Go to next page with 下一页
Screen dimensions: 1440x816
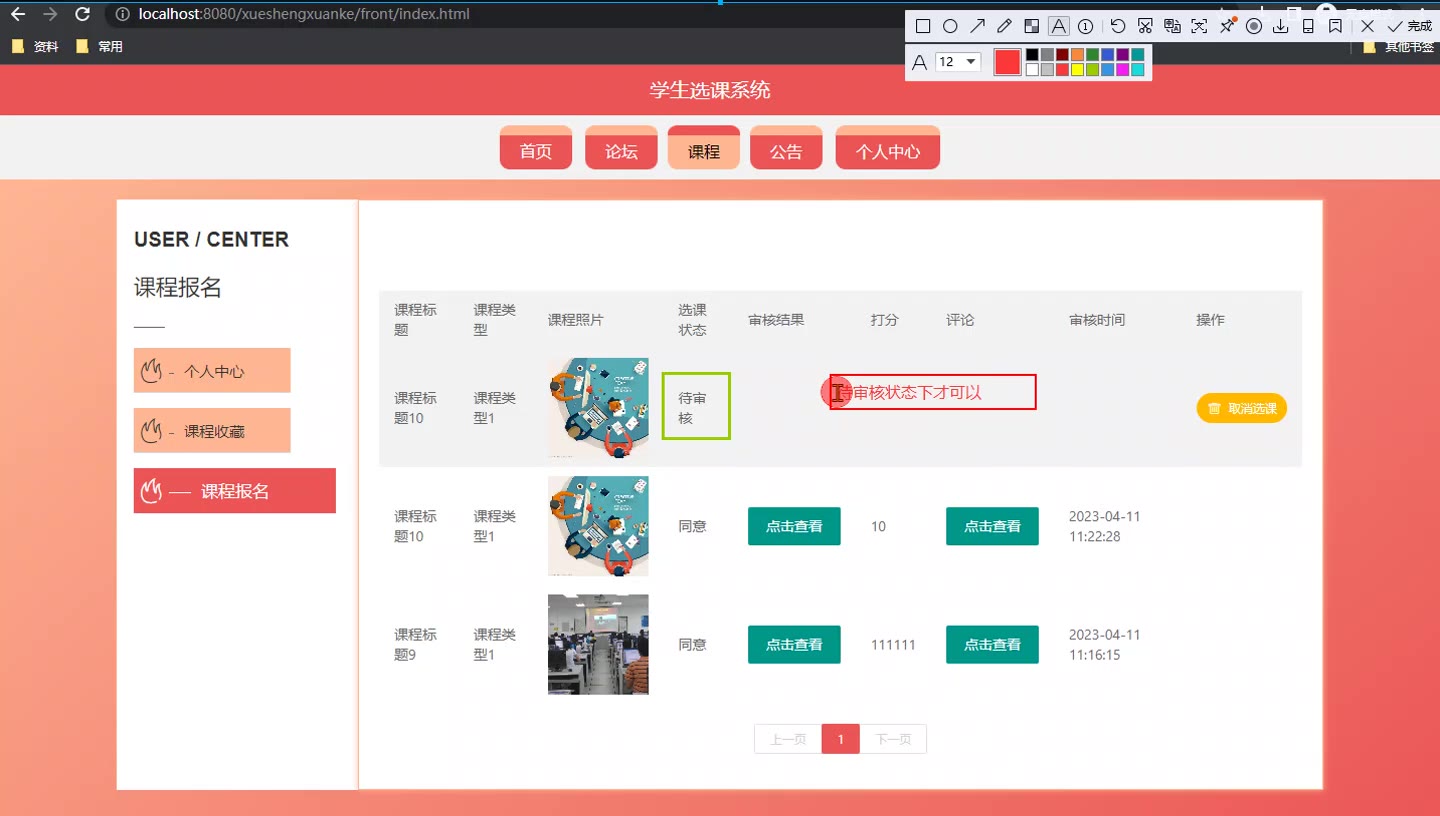pos(893,739)
